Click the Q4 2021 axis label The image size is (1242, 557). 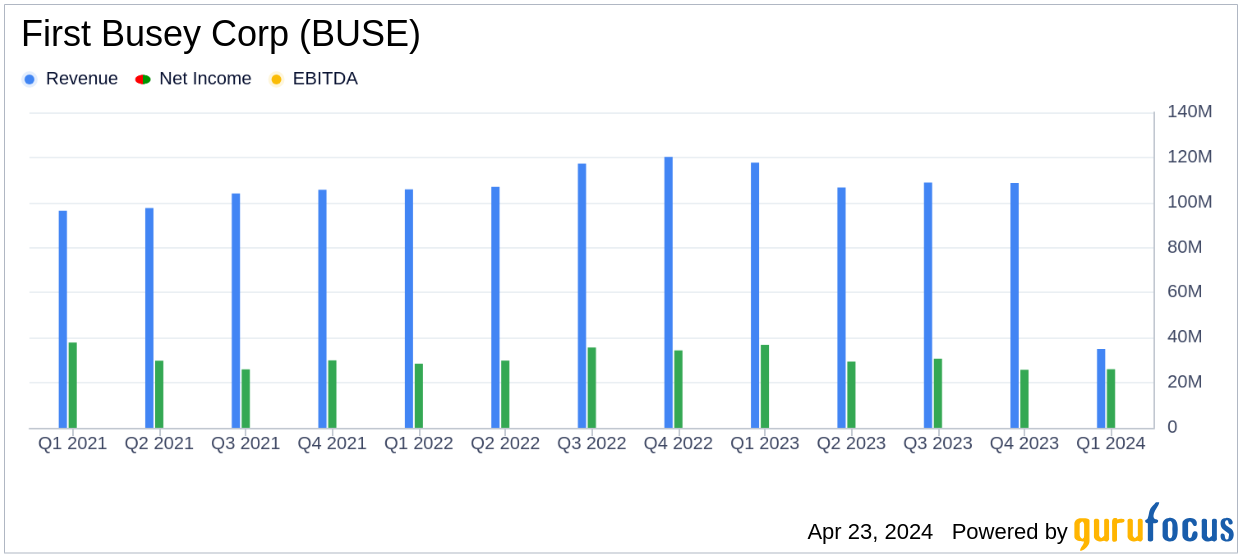coord(332,443)
